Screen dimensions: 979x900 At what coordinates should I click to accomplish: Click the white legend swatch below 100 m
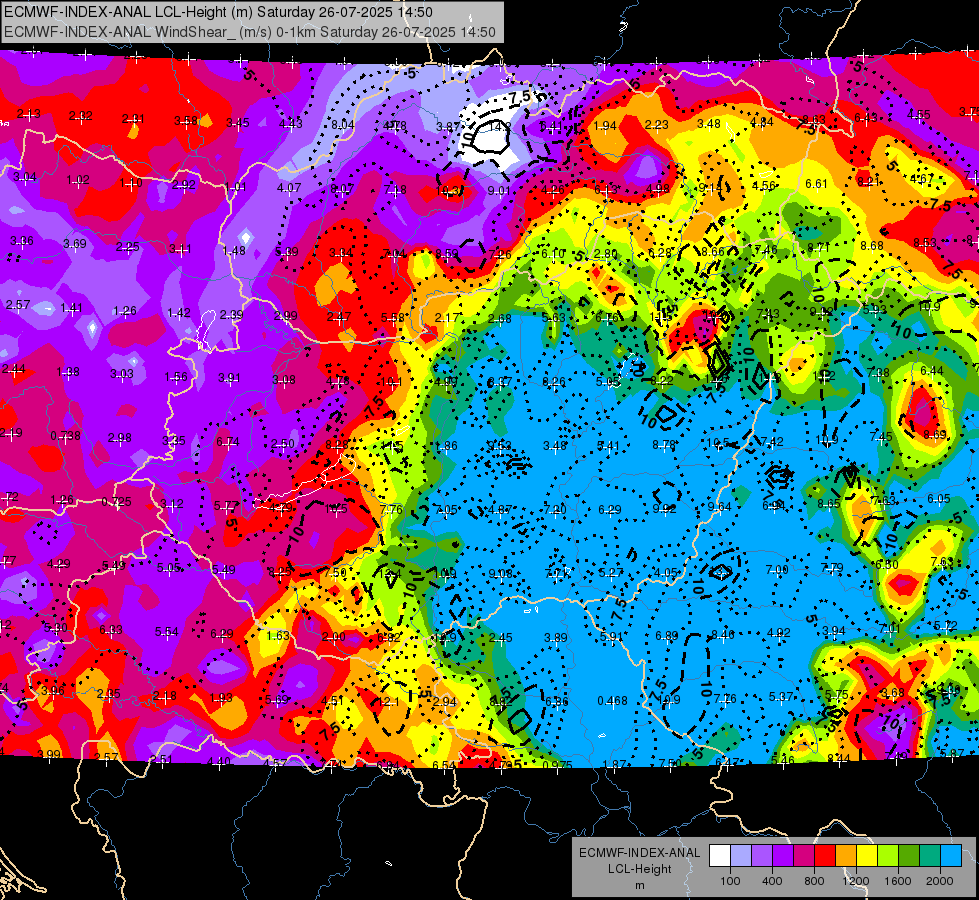click(x=720, y=856)
